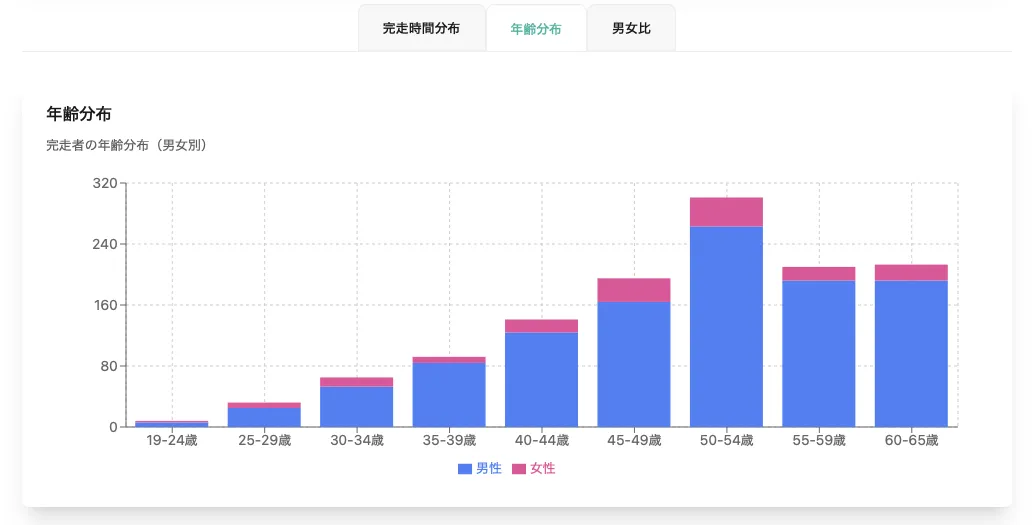Open the 男女比 tab
1035x525 pixels.
point(631,29)
